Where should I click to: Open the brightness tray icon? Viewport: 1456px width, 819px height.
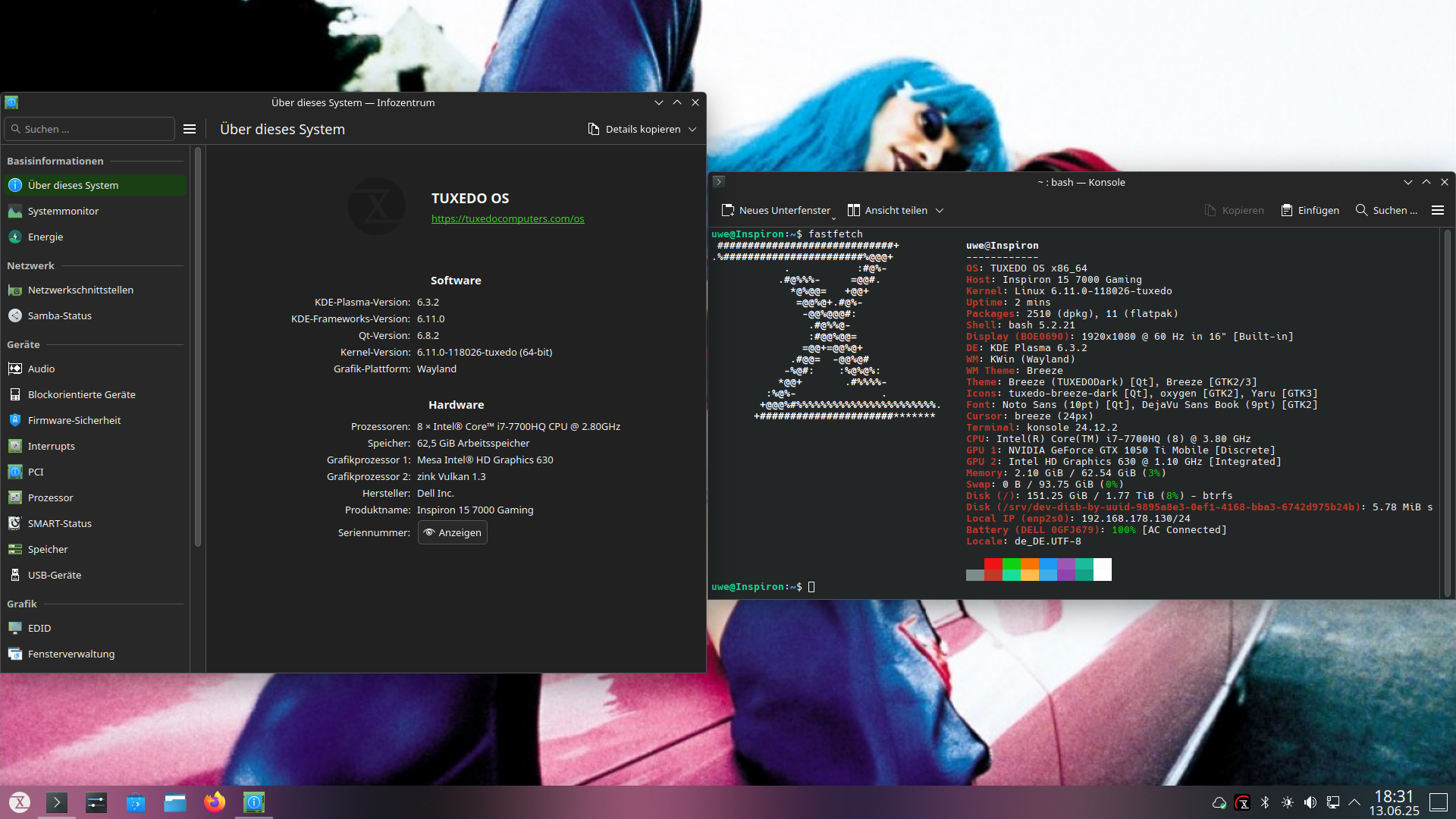[1288, 802]
